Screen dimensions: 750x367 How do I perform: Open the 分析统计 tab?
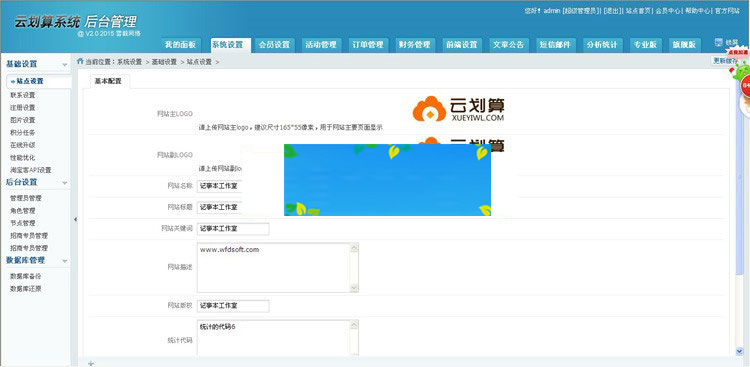602,45
